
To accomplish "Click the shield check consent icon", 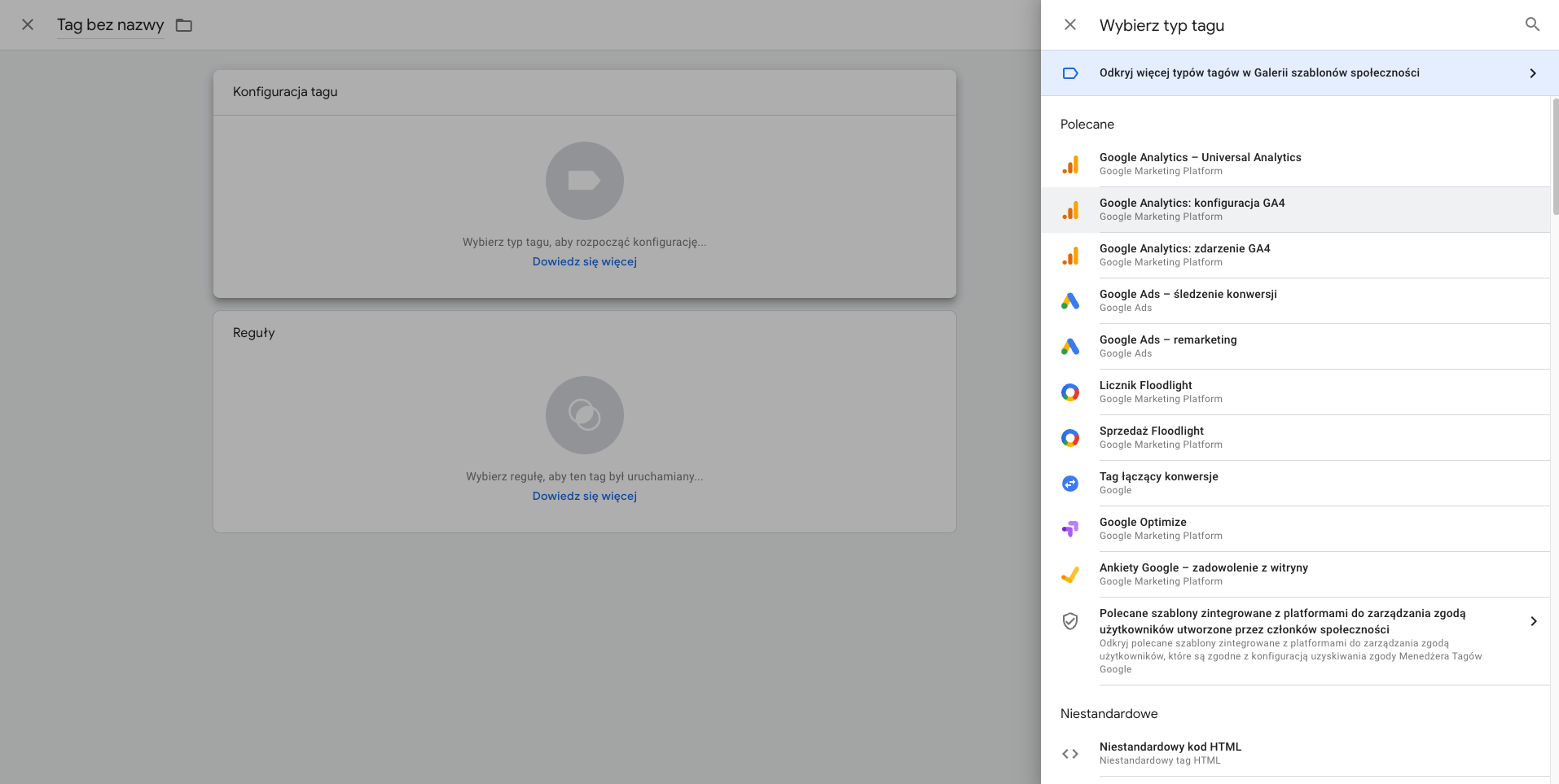I will 1070,621.
